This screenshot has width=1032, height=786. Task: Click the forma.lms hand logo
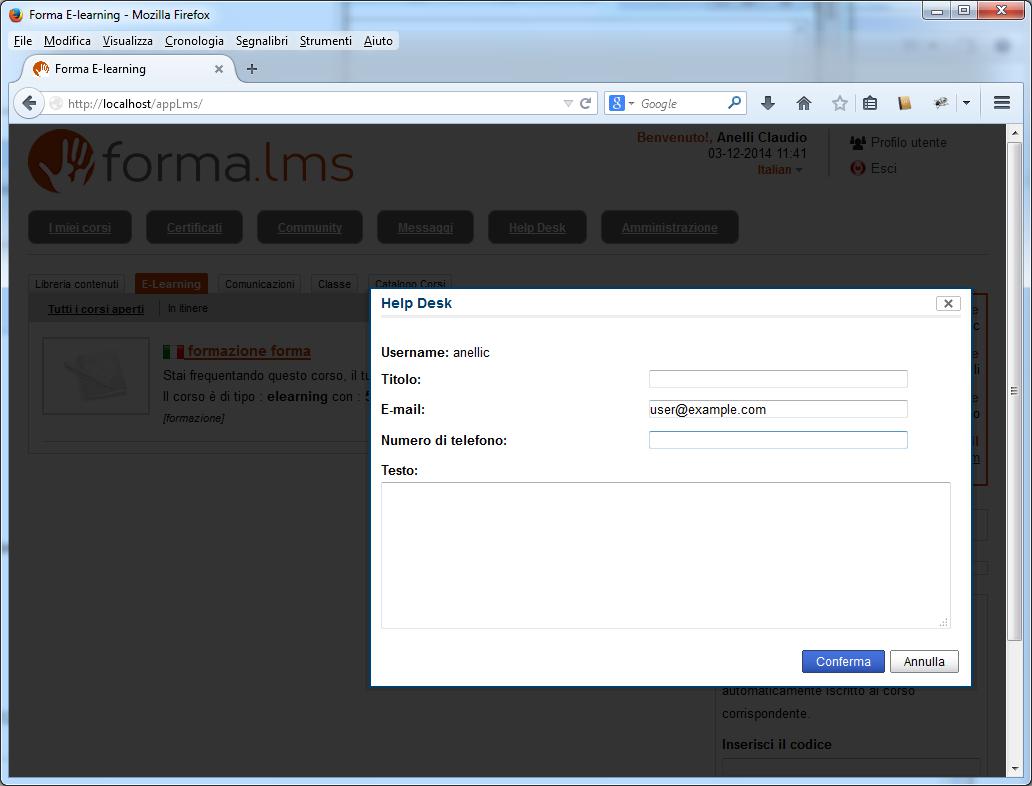(60, 160)
